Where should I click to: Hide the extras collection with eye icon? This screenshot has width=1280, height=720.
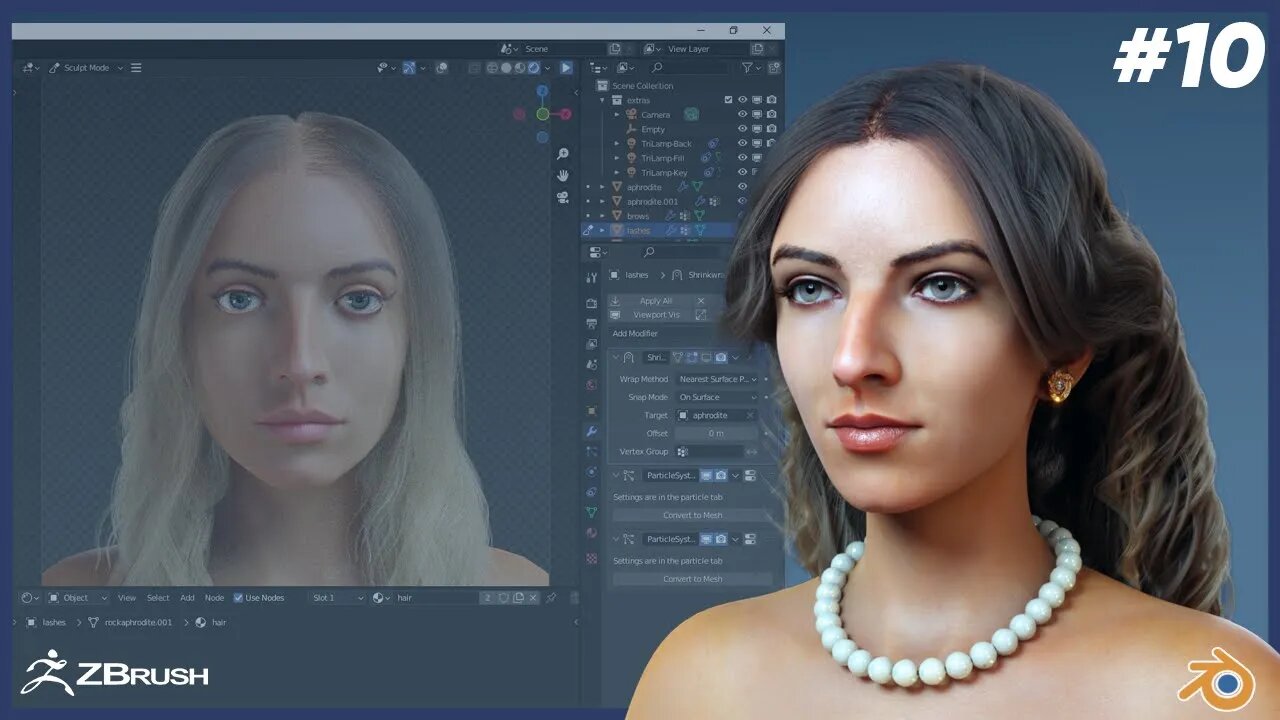point(742,100)
